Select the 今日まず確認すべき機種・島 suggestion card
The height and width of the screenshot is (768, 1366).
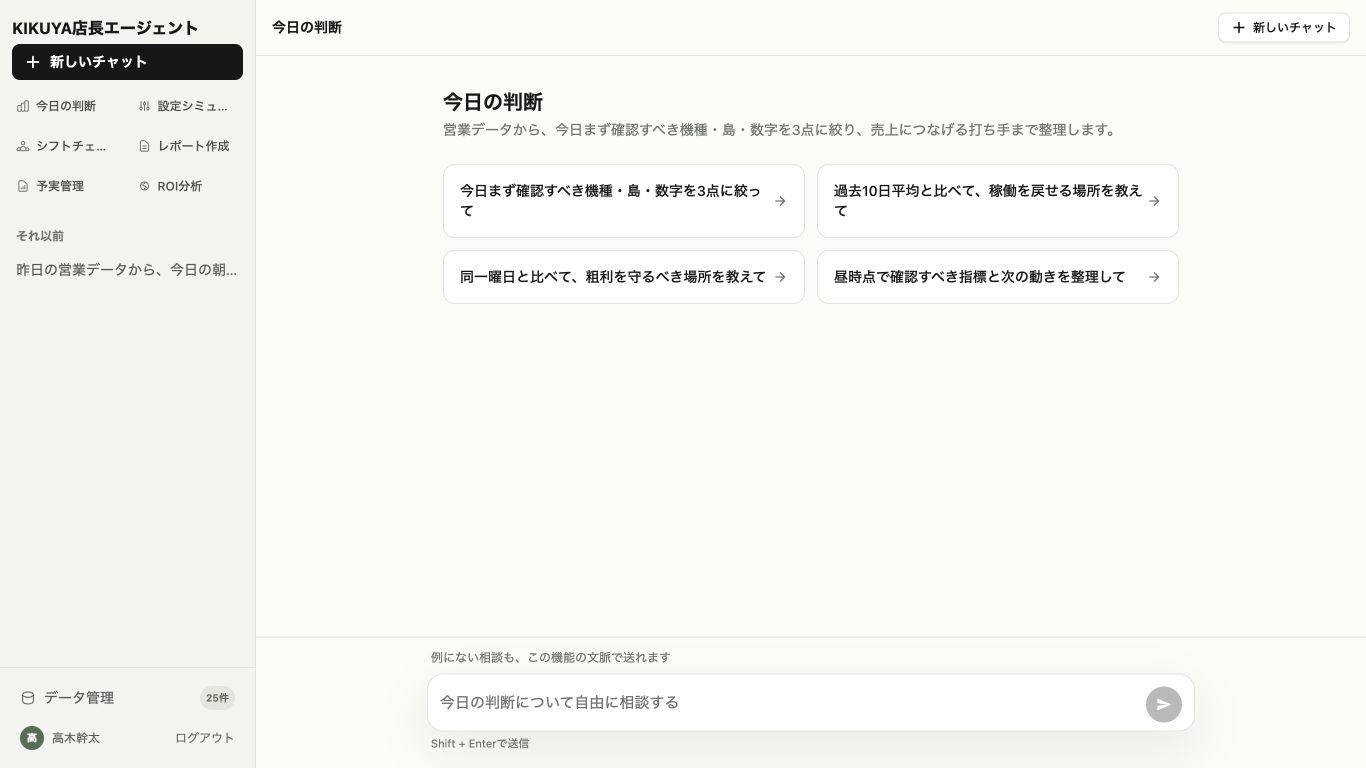click(624, 201)
